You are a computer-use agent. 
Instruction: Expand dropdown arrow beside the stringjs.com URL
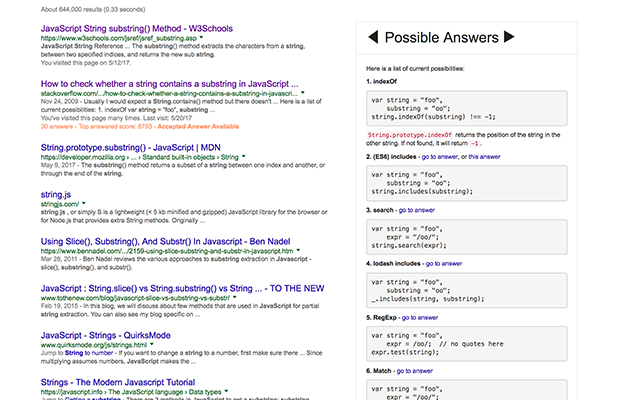pos(84,203)
